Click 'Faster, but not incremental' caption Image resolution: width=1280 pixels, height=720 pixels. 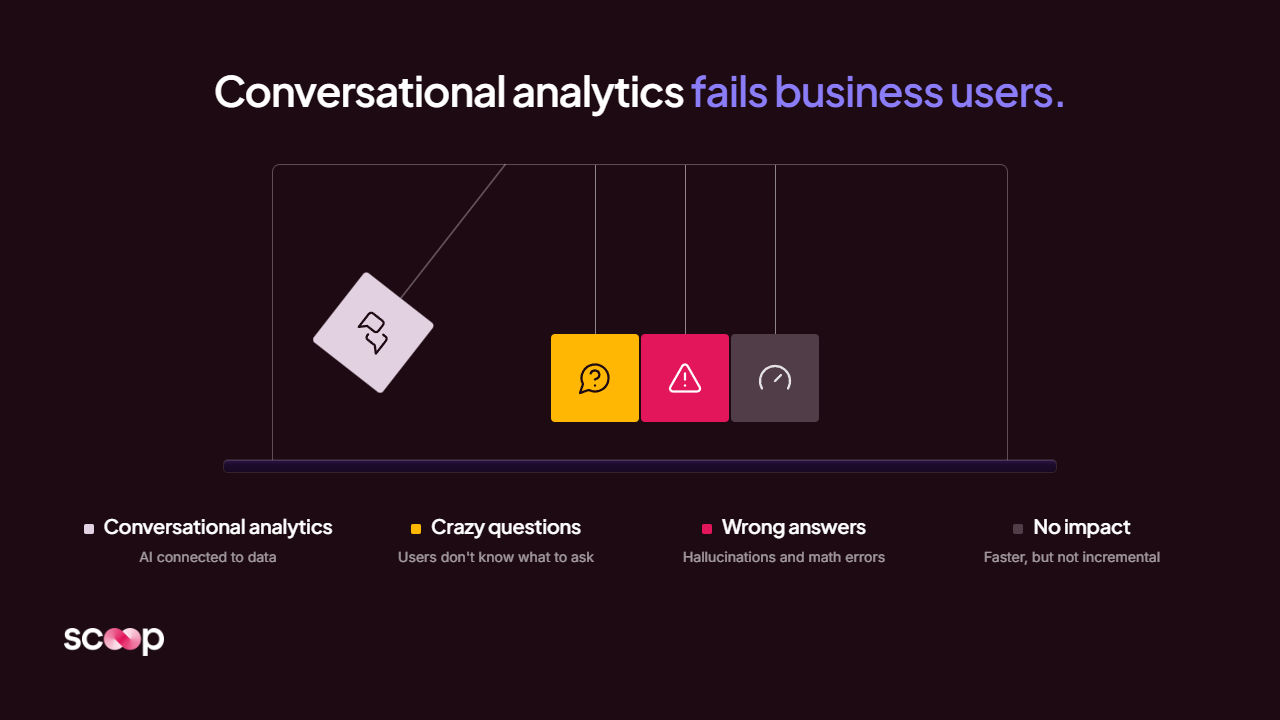[1072, 557]
